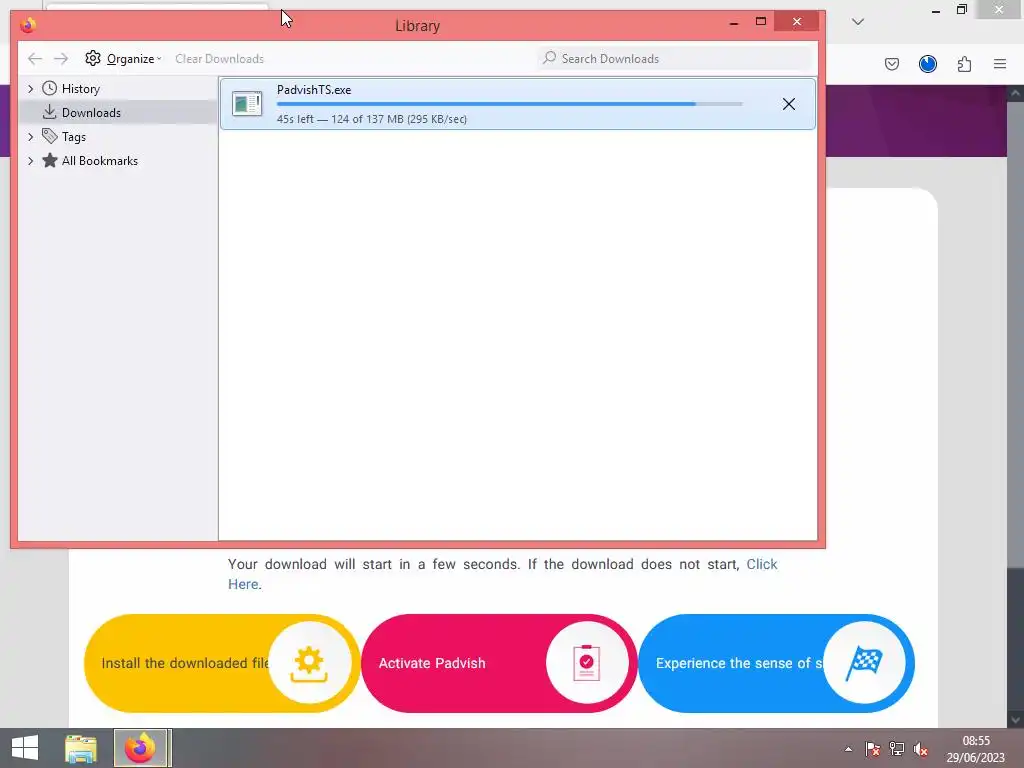The height and width of the screenshot is (768, 1024).
Task: Show hidden system tray icons
Action: tap(848, 749)
